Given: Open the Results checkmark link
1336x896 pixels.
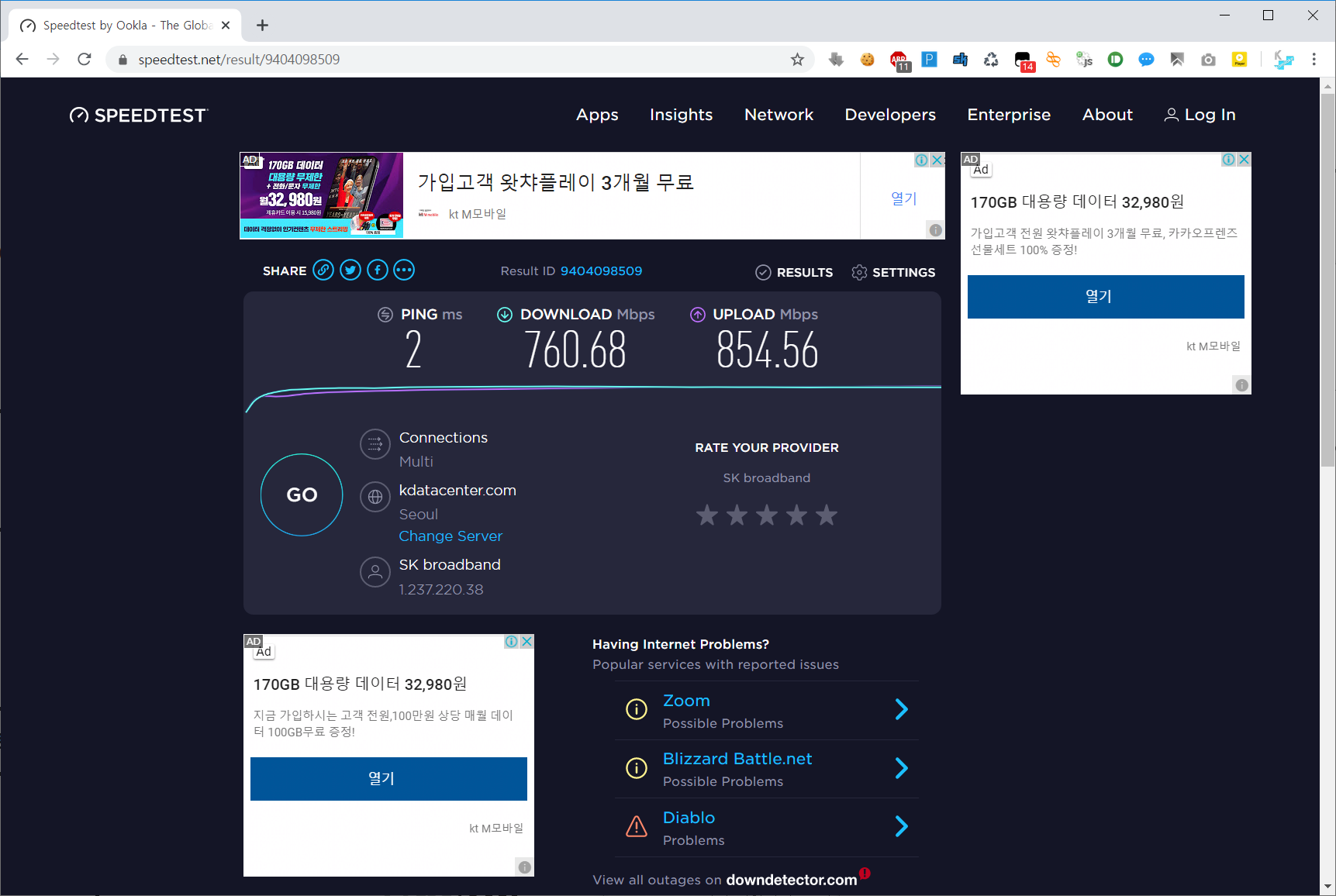Looking at the screenshot, I should pos(794,272).
